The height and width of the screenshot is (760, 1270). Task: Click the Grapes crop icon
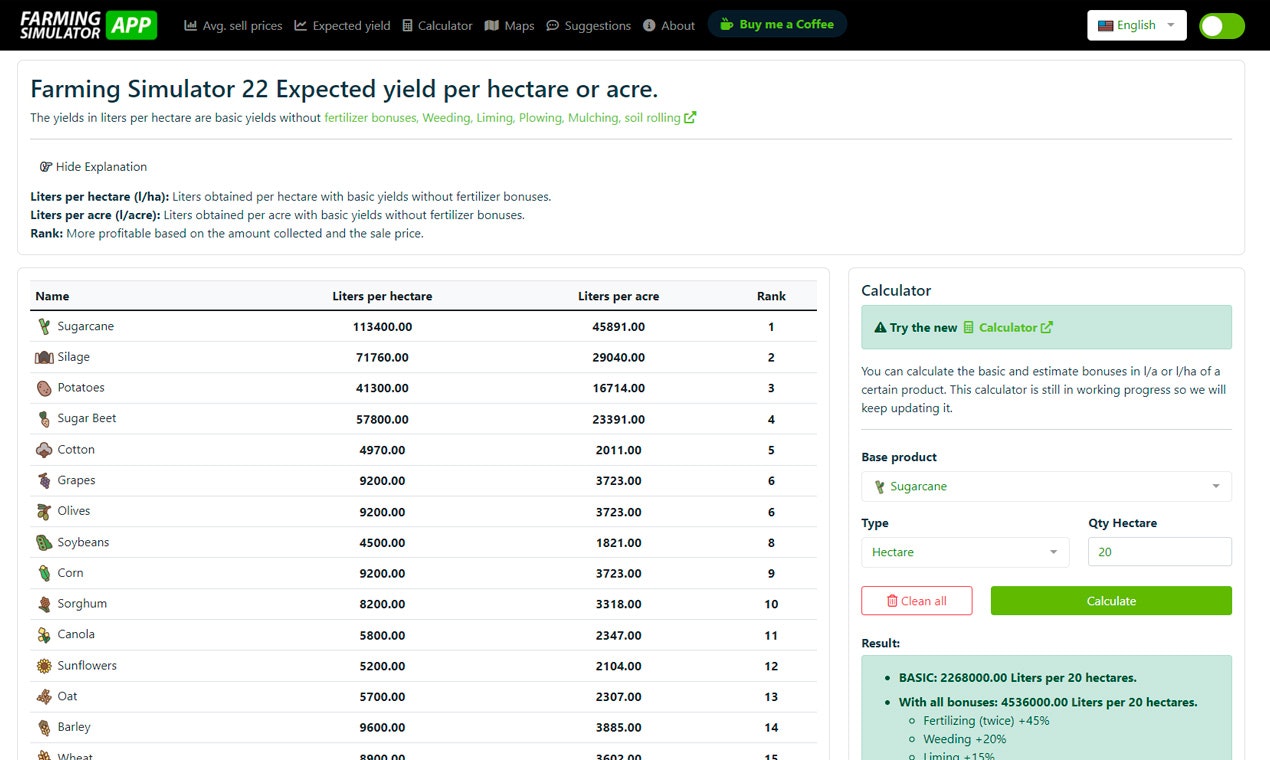44,481
